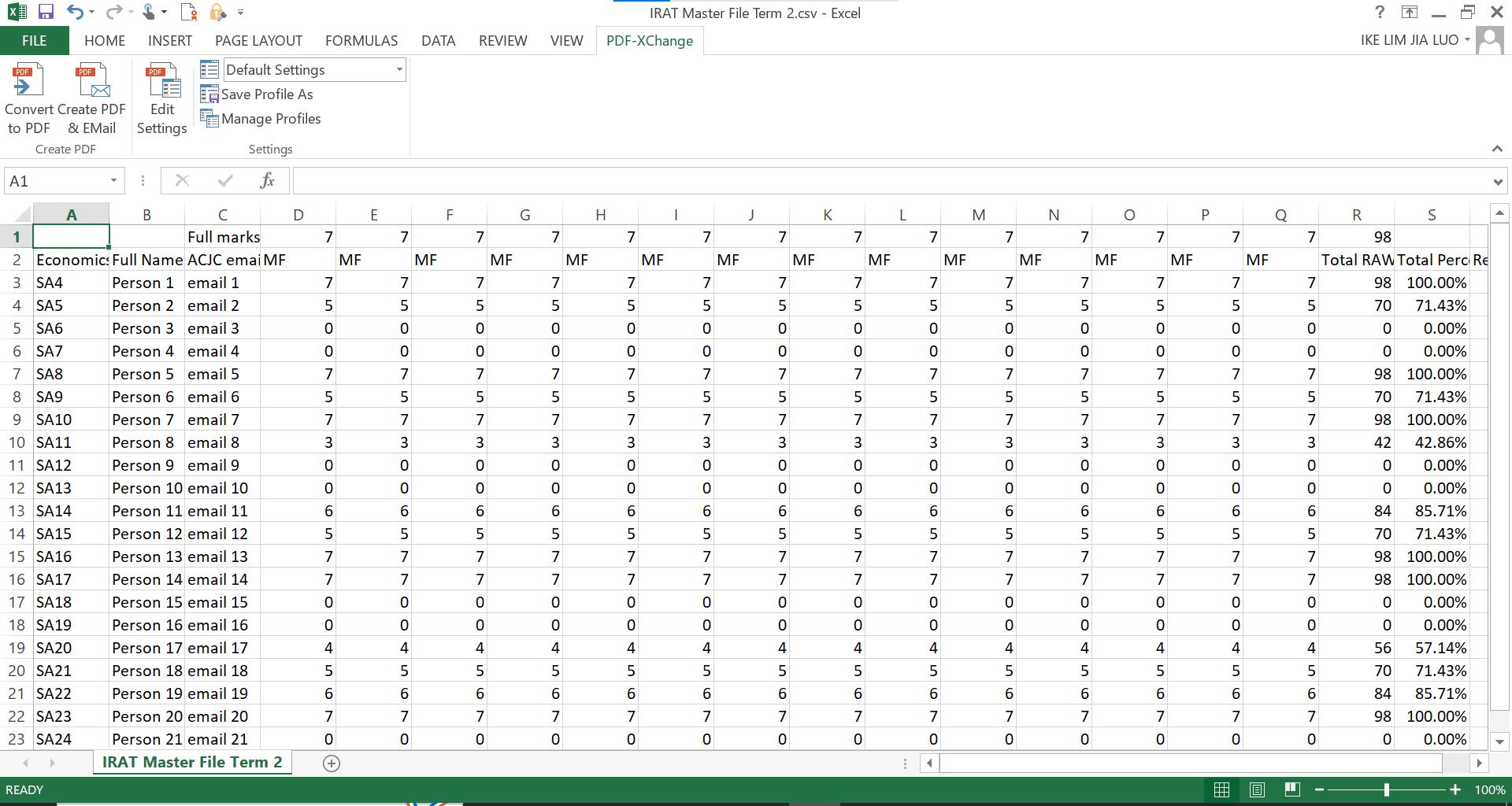
Task: Switch to the VIEW tab
Action: point(566,41)
